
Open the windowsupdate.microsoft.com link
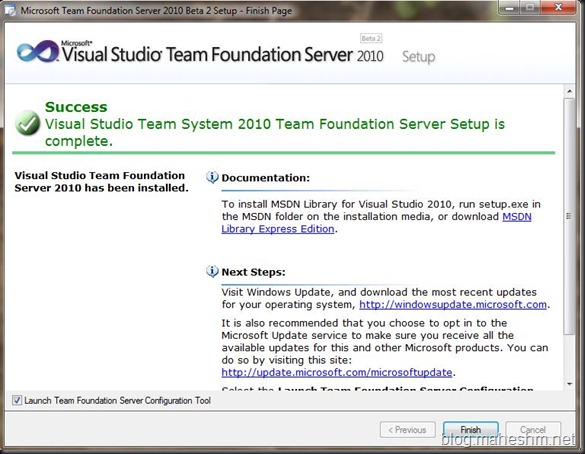(453, 304)
